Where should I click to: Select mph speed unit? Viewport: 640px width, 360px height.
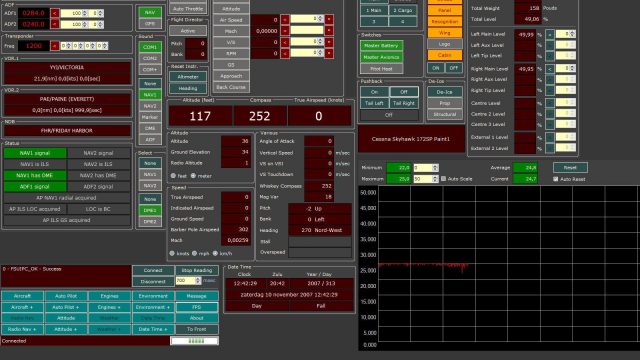[x=194, y=253]
